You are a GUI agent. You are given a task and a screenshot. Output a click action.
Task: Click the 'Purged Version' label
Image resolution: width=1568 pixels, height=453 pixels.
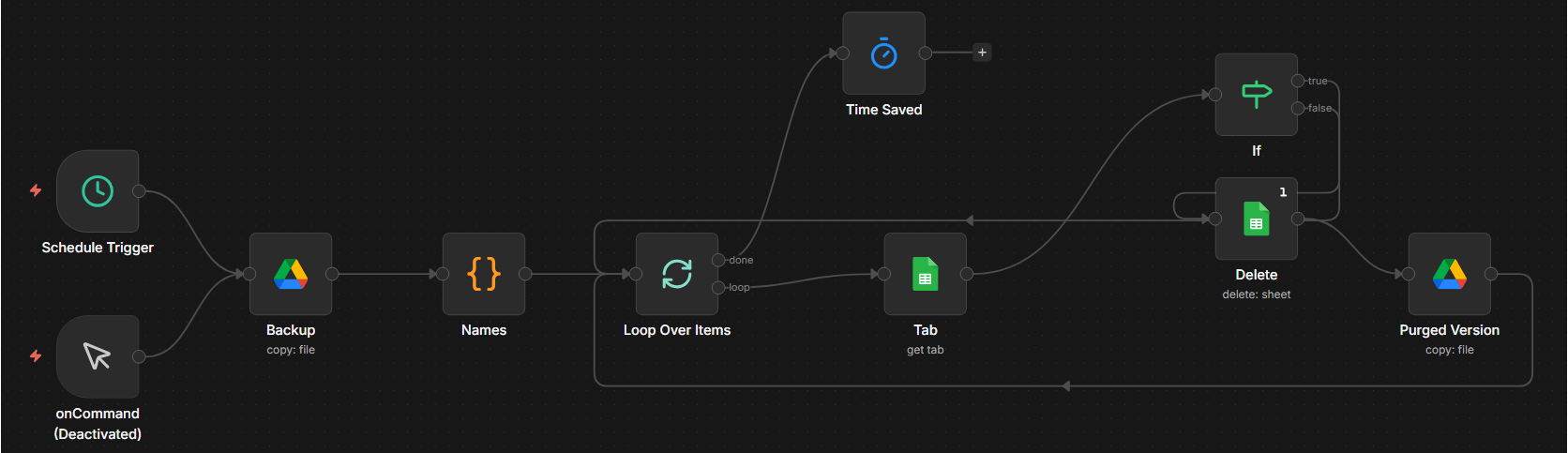[x=1450, y=330]
